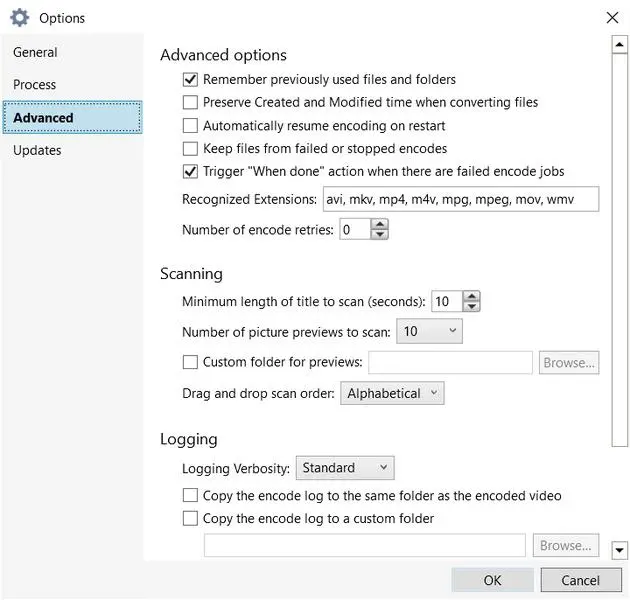Screen dimensions: 630x600
Task: Browse for custom previews folder
Action: point(569,362)
